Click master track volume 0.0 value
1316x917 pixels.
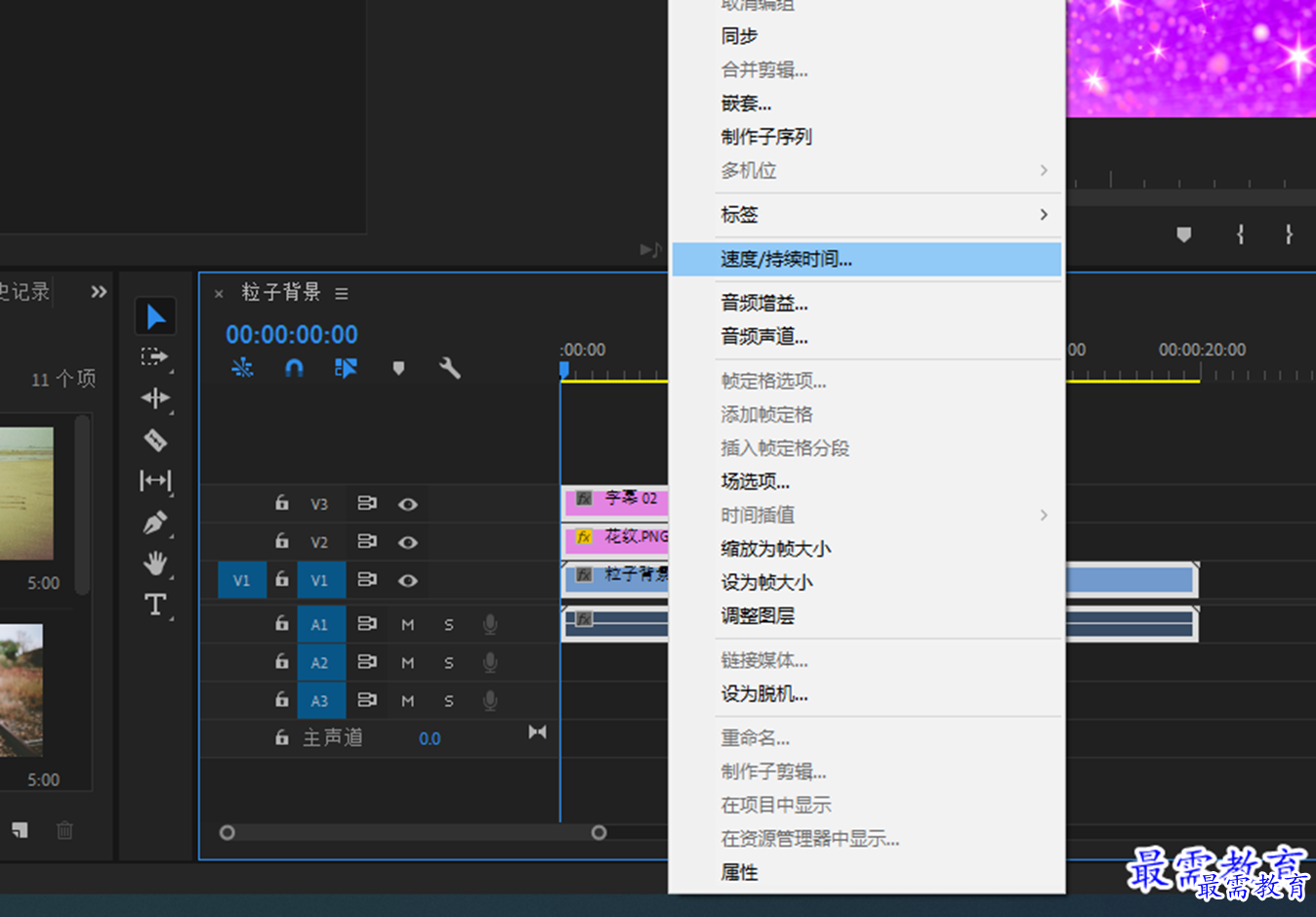[430, 738]
